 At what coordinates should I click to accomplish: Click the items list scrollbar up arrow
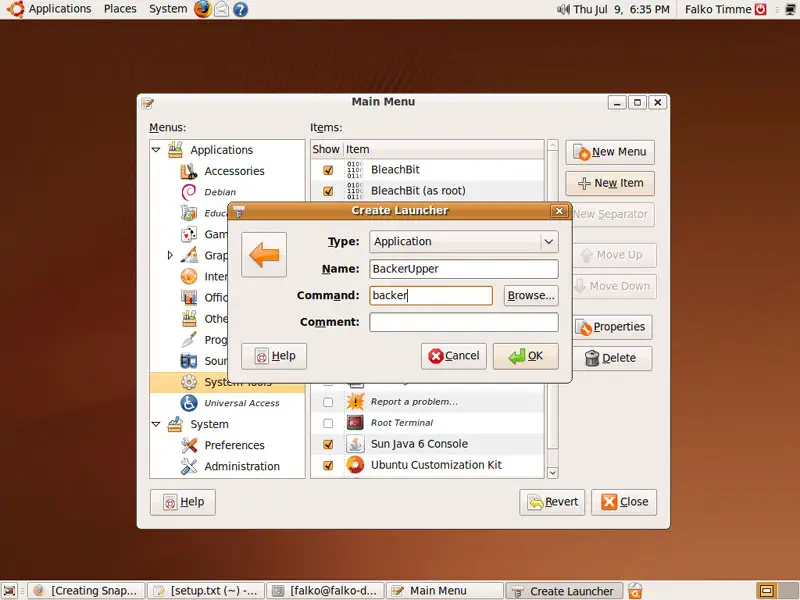[x=552, y=145]
